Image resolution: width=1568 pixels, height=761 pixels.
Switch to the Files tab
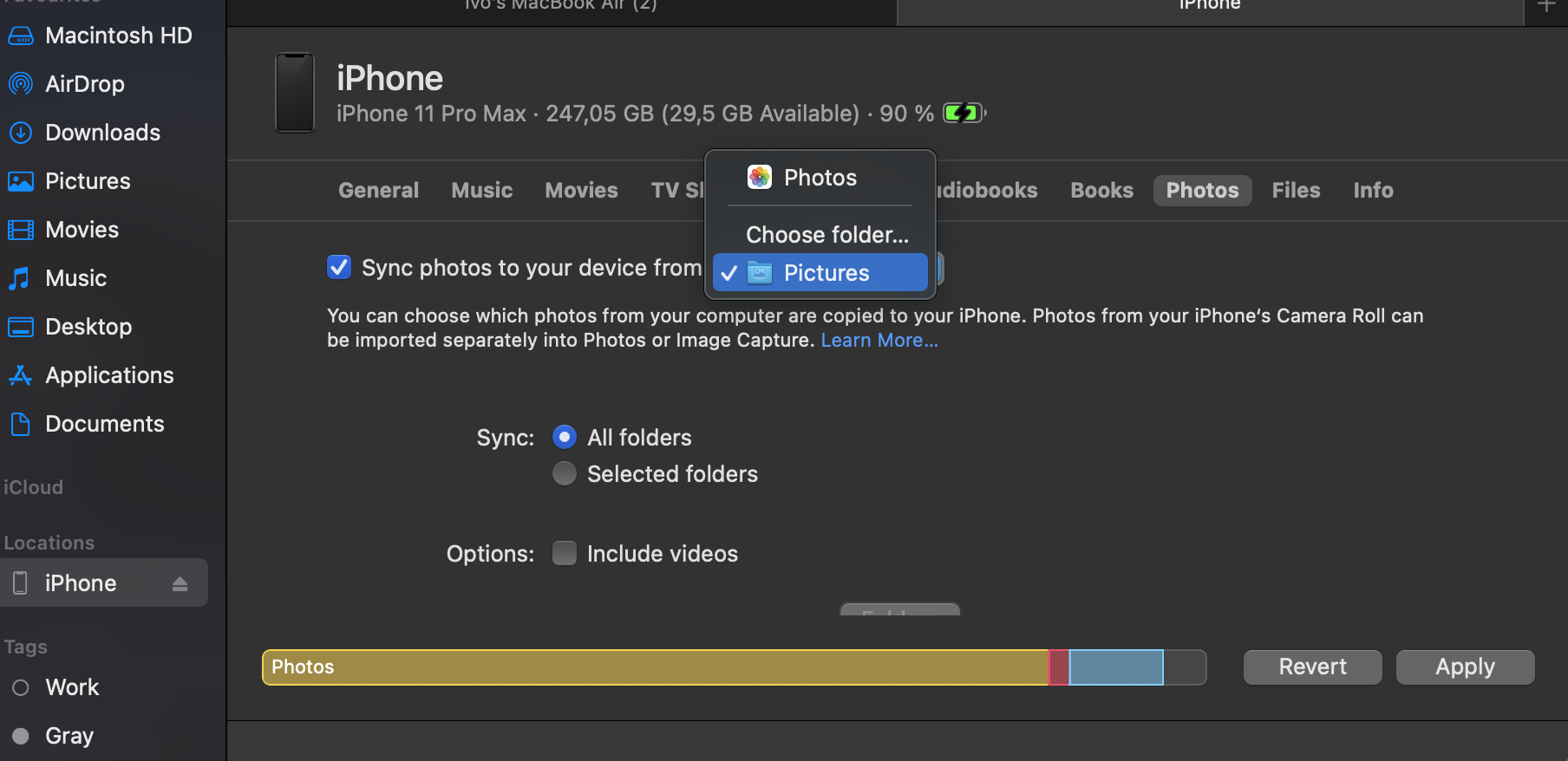[x=1296, y=191]
